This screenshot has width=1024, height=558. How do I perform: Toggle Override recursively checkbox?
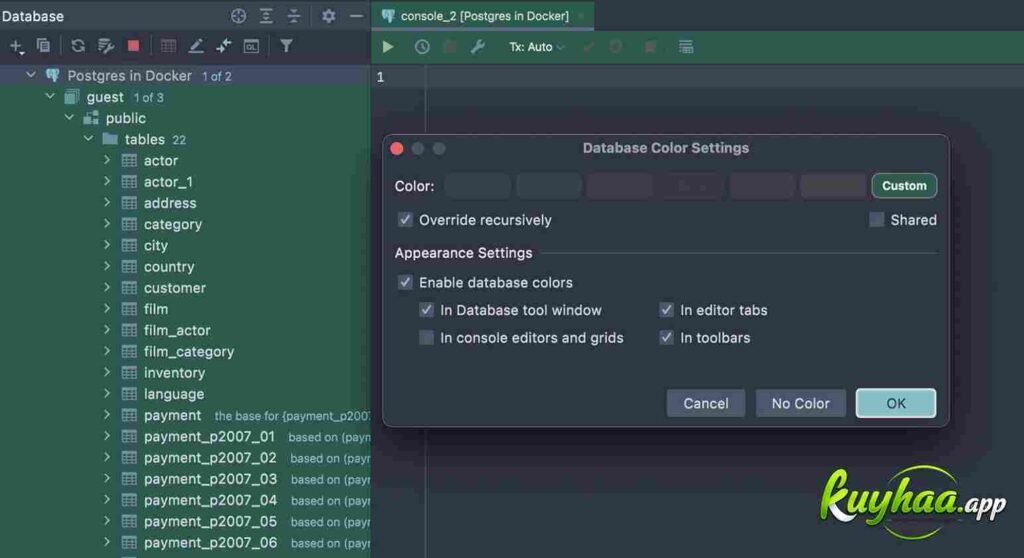(x=405, y=220)
